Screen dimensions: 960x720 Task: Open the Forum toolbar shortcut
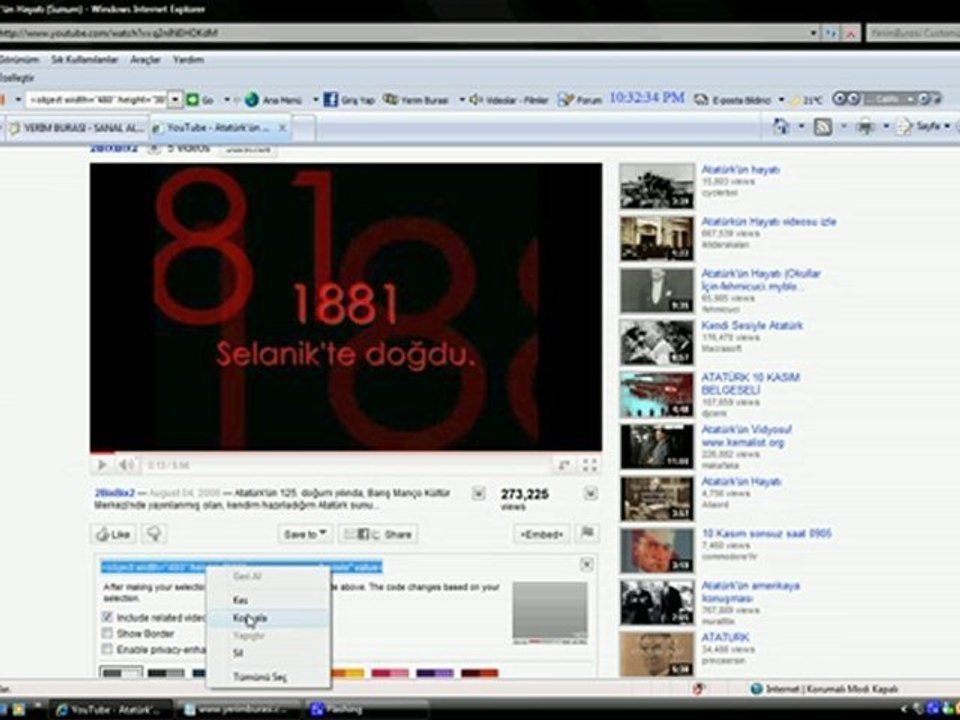580,99
